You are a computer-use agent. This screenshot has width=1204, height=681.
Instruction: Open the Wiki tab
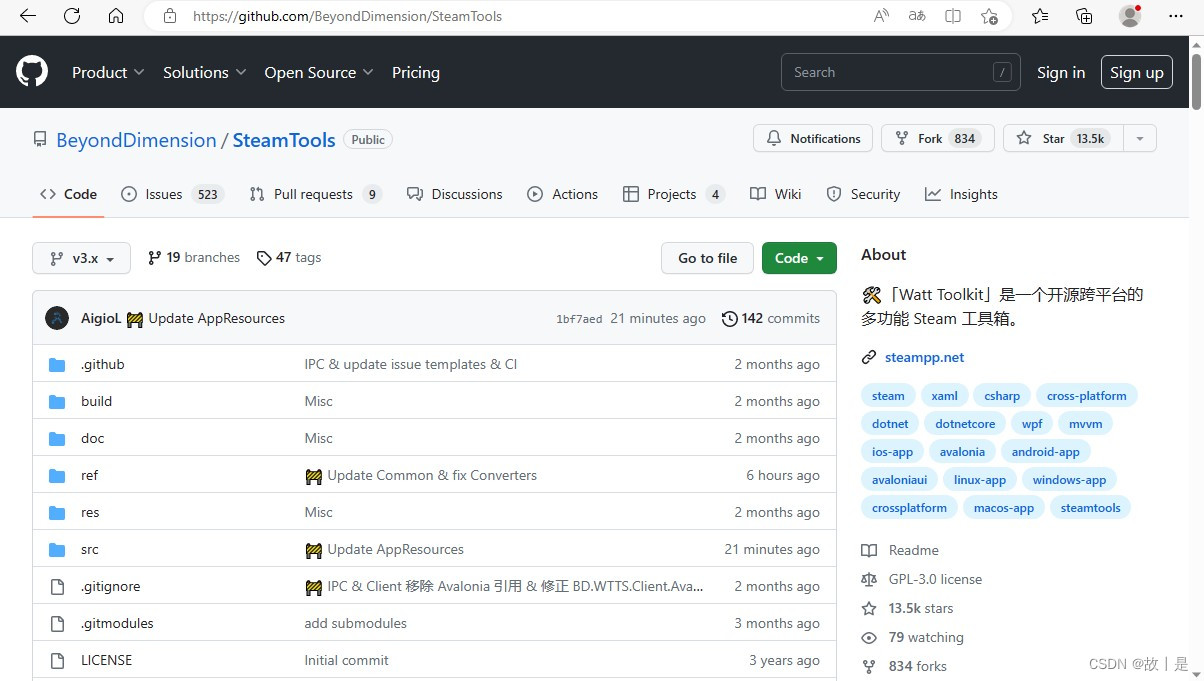pyautogui.click(x=776, y=194)
